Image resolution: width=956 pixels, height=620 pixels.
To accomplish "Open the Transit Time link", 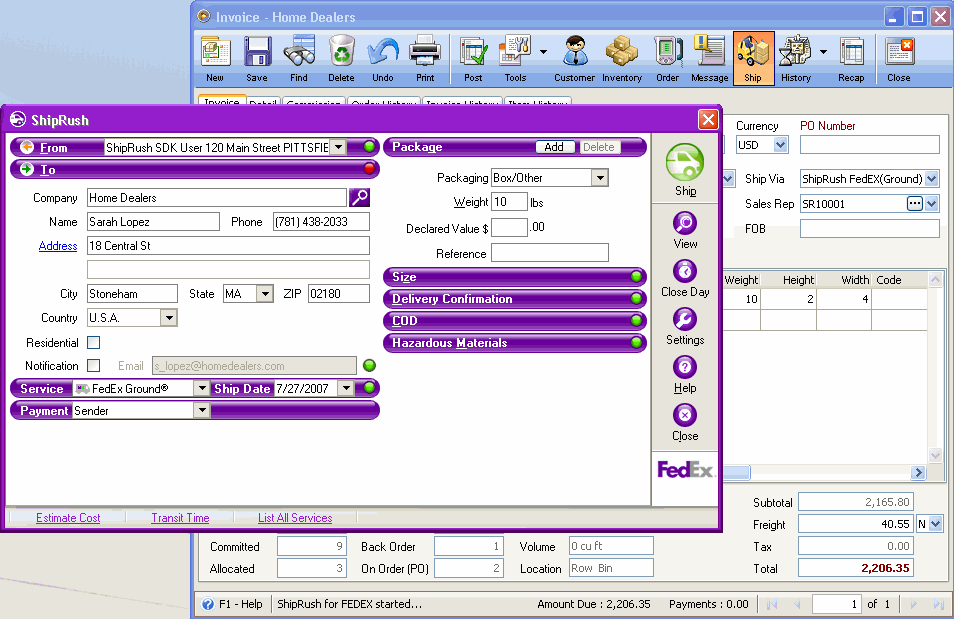I will coord(180,518).
